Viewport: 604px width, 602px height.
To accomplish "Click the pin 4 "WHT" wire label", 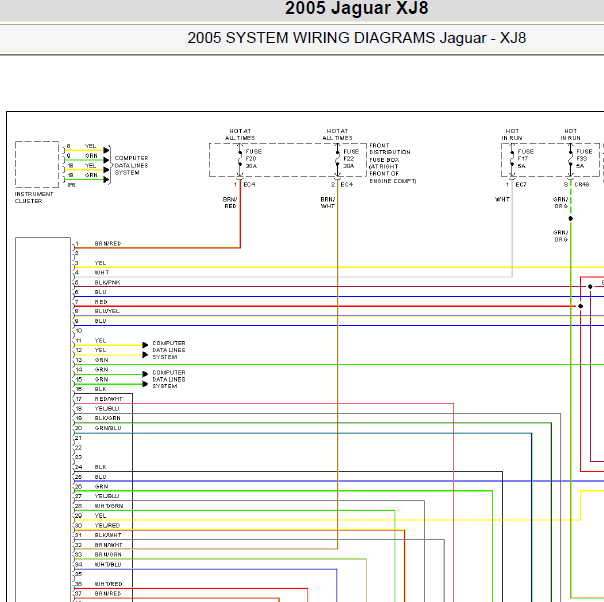I will pos(102,273).
